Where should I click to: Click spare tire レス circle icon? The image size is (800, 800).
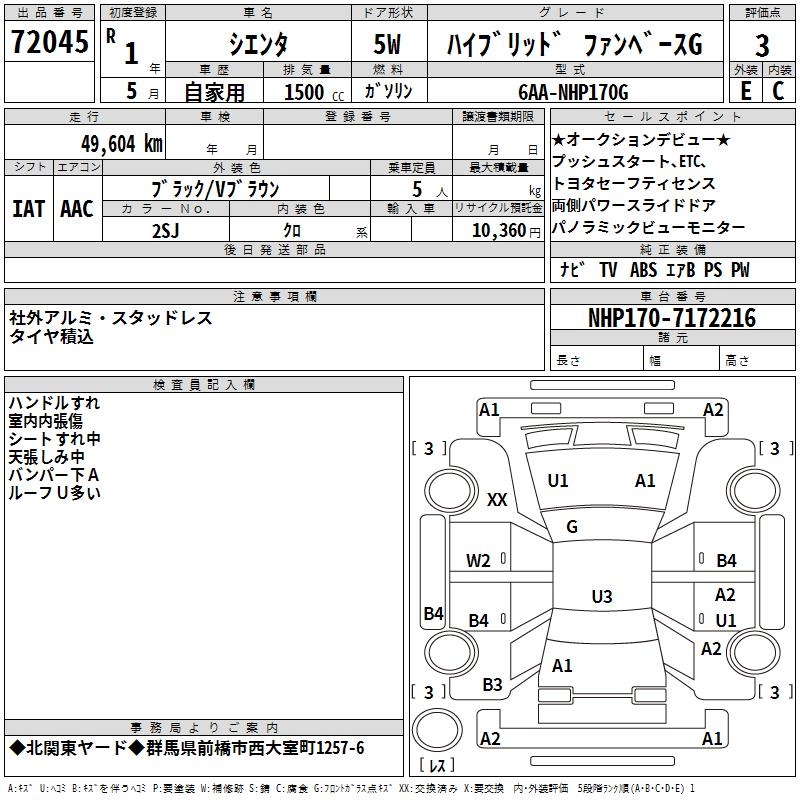[x=437, y=730]
